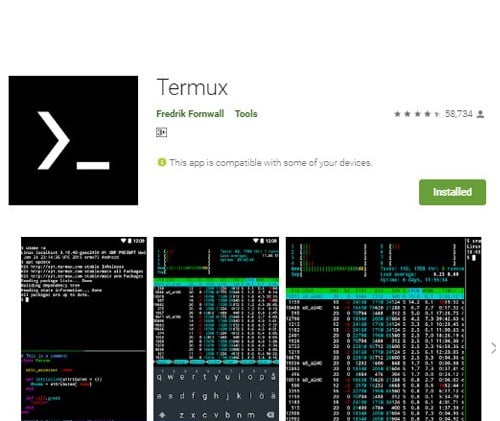Click the Termux app title

click(x=192, y=87)
